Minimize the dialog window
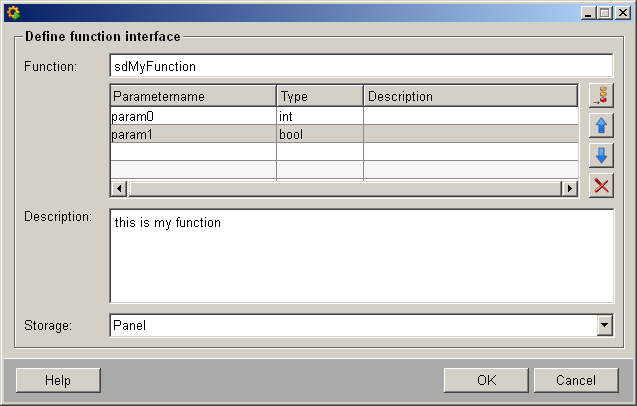Viewport: 637px width, 406px height. [x=588, y=13]
